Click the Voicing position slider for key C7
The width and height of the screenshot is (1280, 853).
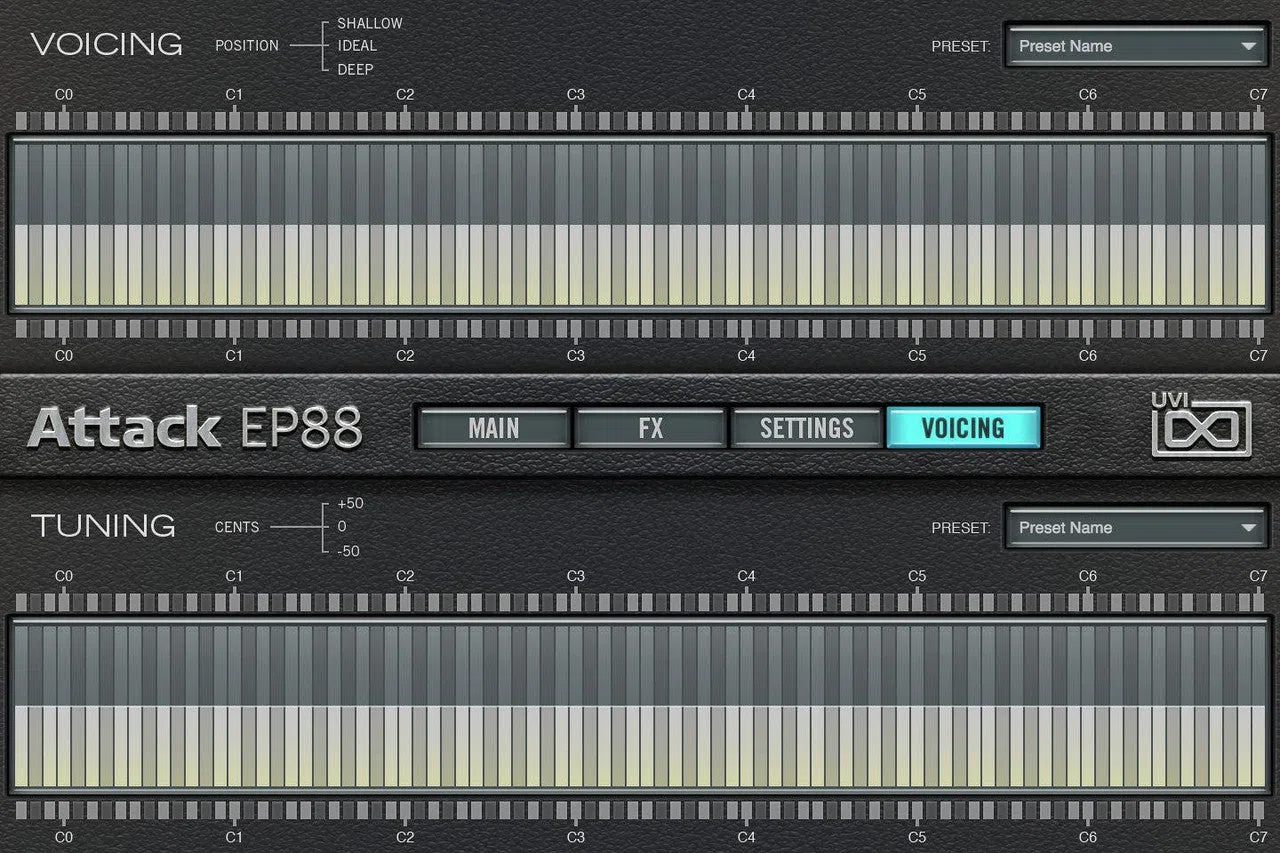click(1258, 224)
